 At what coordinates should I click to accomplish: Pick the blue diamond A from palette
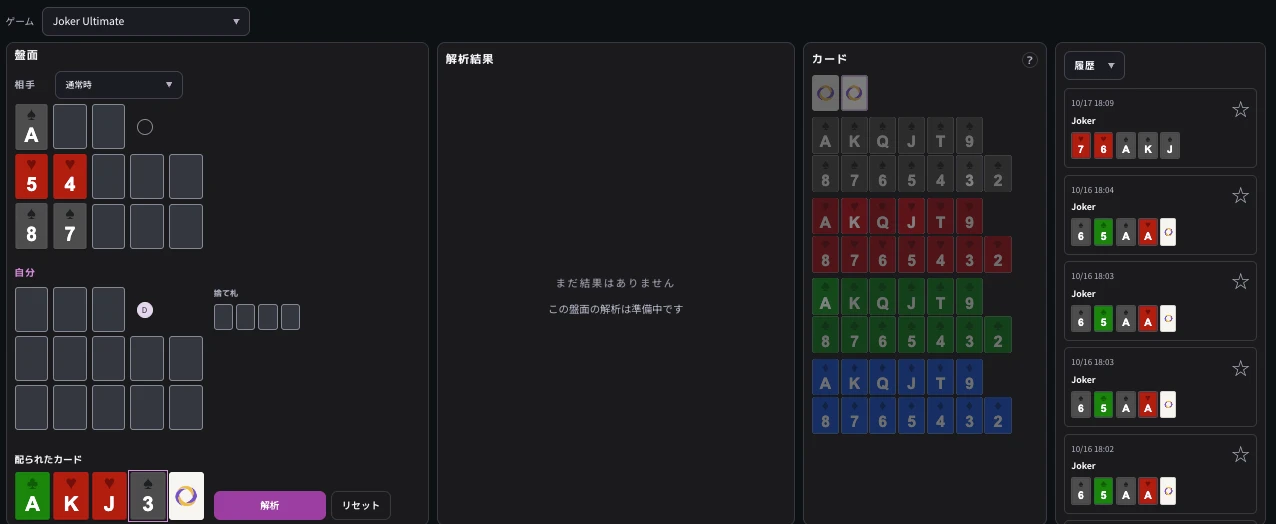(x=826, y=377)
